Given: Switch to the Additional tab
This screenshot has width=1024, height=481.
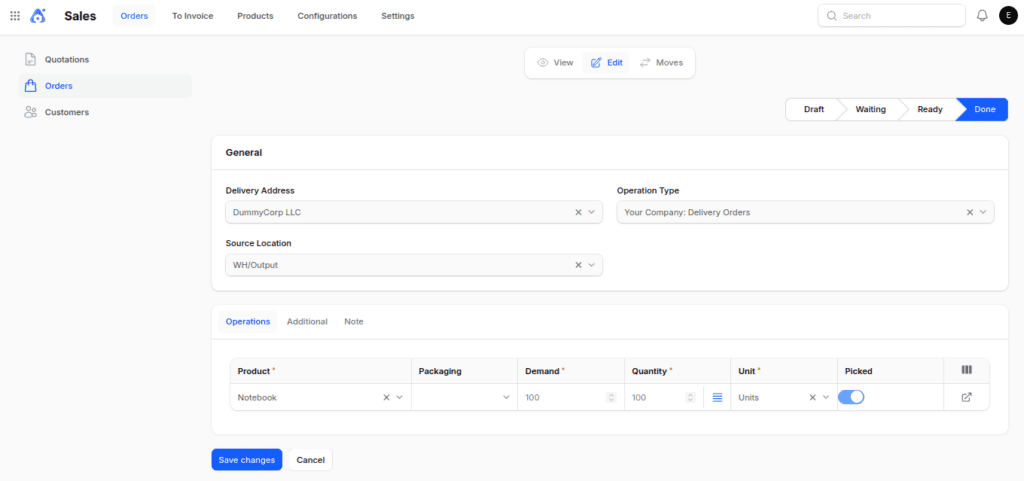Looking at the screenshot, I should point(307,322).
